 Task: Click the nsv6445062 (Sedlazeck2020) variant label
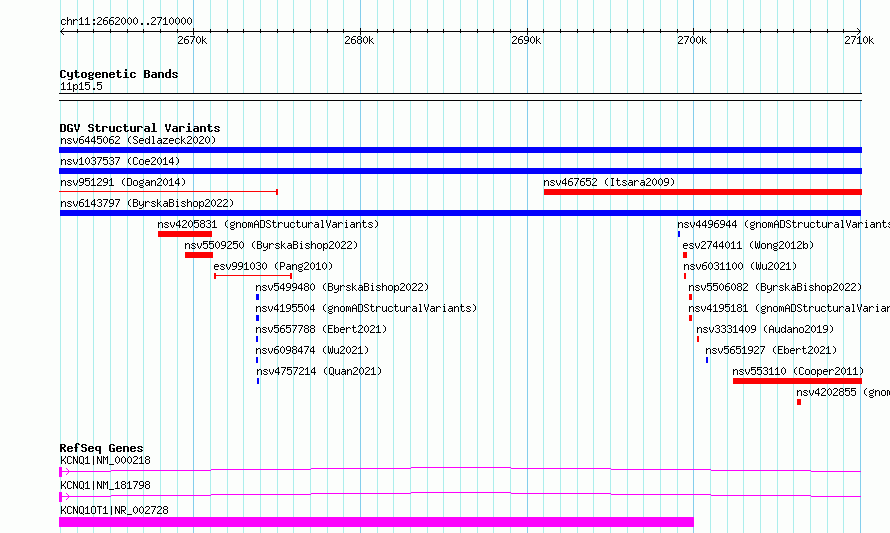(138, 140)
